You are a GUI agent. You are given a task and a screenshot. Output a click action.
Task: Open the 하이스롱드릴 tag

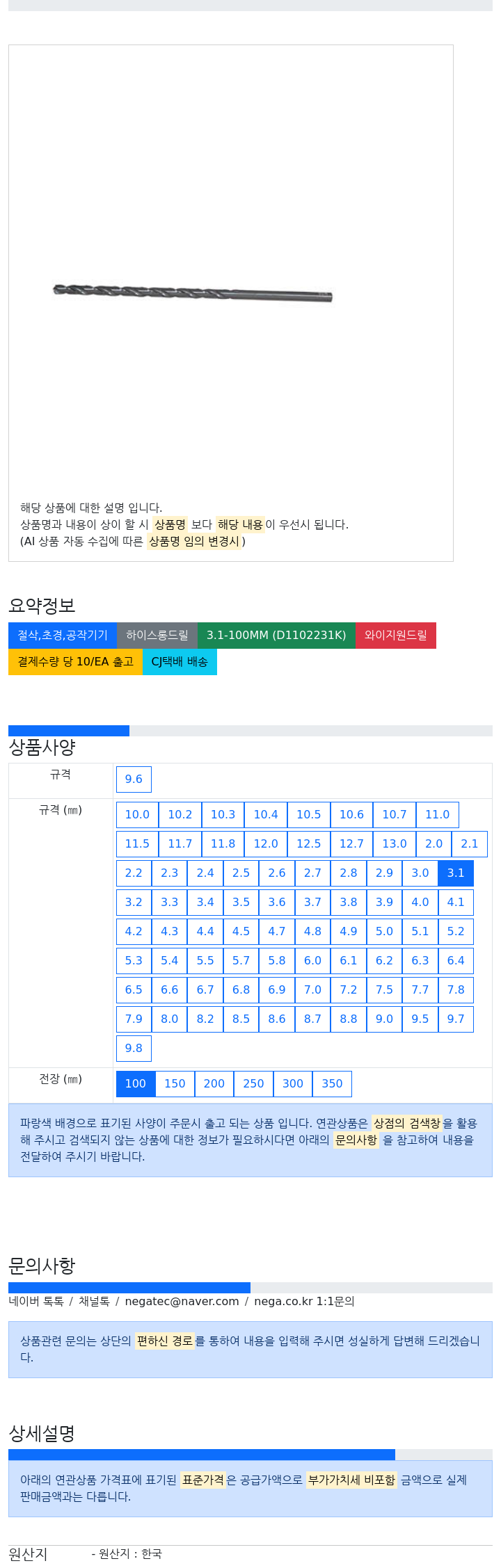(x=157, y=636)
